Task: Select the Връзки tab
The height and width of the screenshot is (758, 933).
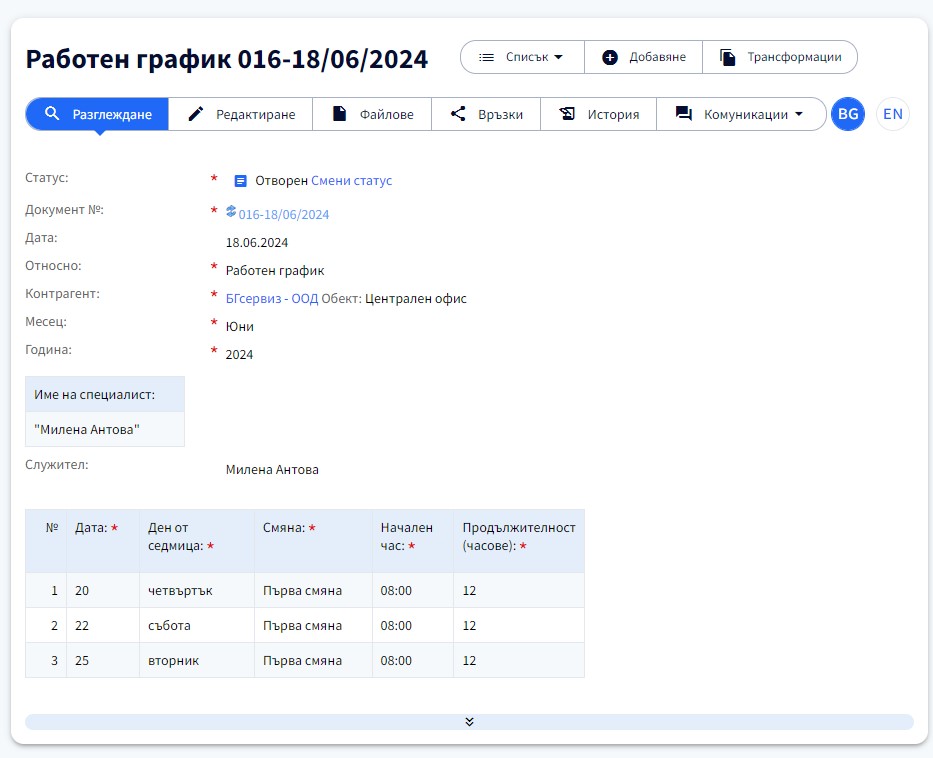Action: pyautogui.click(x=486, y=114)
